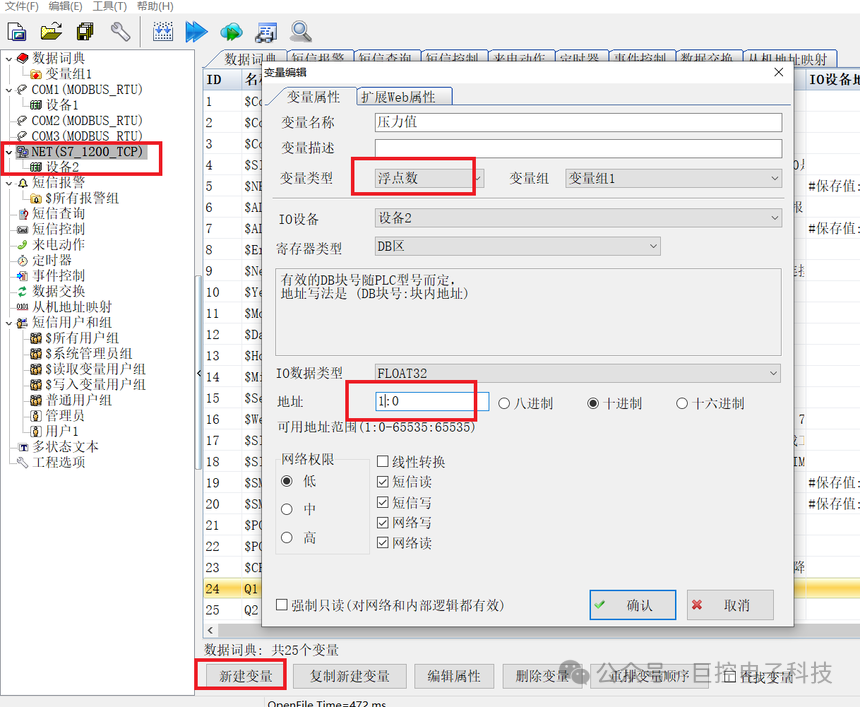Click the save all toolbar icon
The height and width of the screenshot is (707, 860).
click(85, 31)
